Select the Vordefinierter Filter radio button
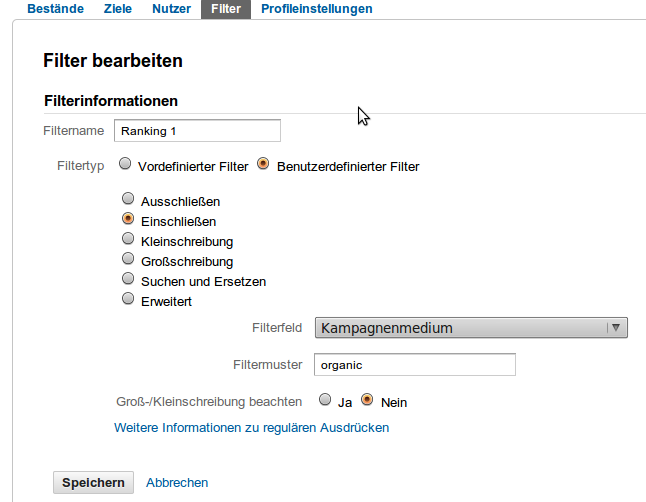646x502 pixels. (125, 164)
